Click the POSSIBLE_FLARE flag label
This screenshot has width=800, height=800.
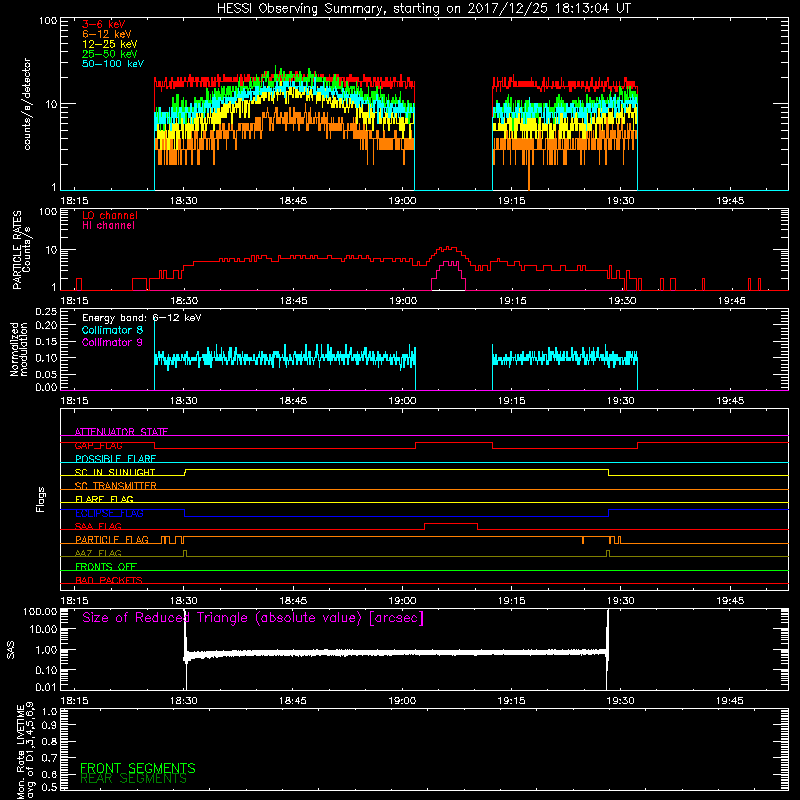(x=115, y=459)
